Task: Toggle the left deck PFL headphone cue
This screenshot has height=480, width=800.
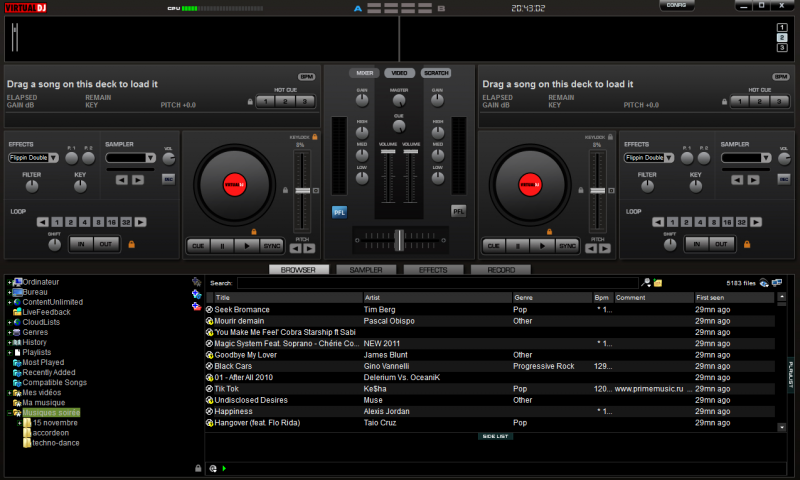Action: 340,211
